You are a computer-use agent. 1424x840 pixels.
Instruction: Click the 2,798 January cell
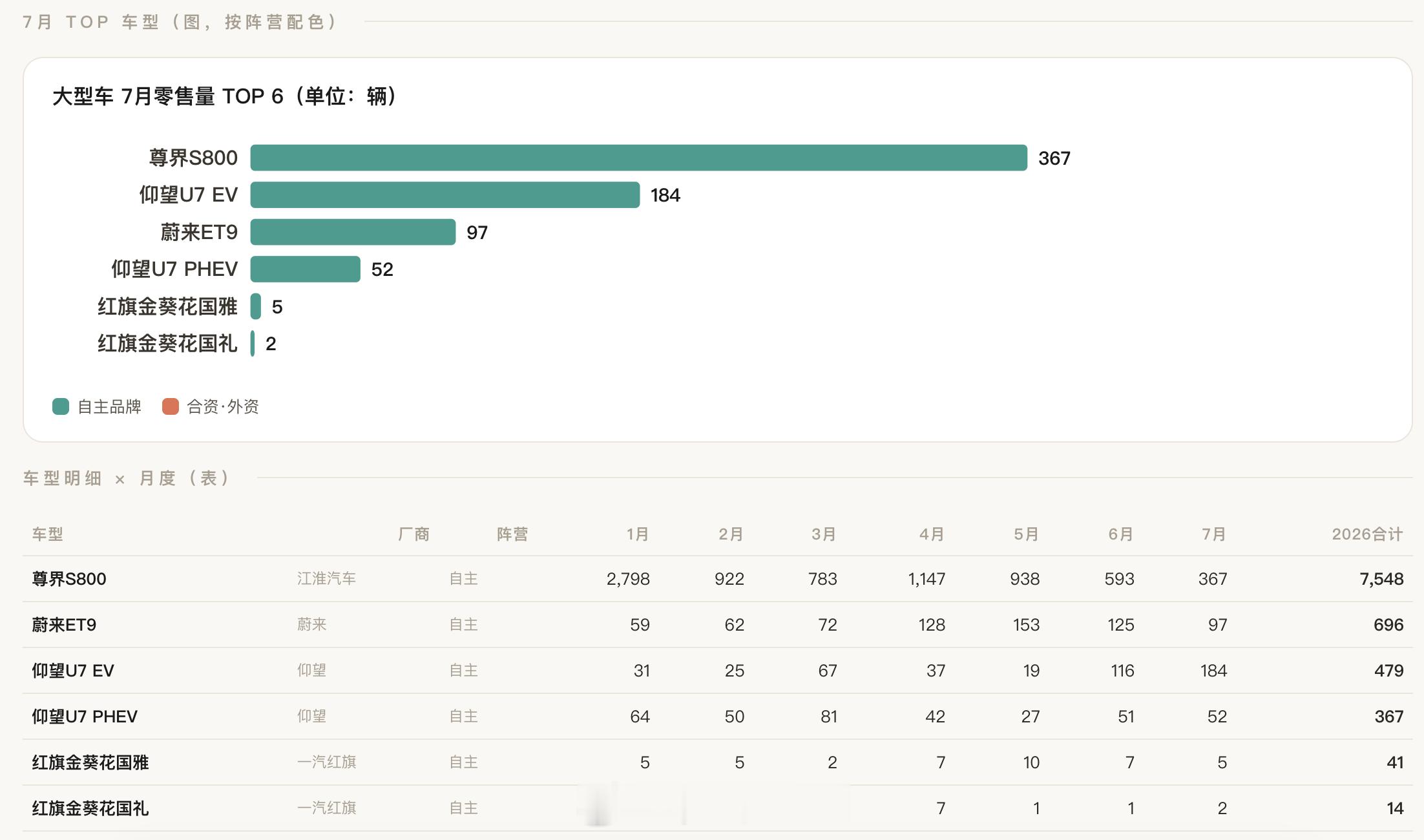[628, 579]
